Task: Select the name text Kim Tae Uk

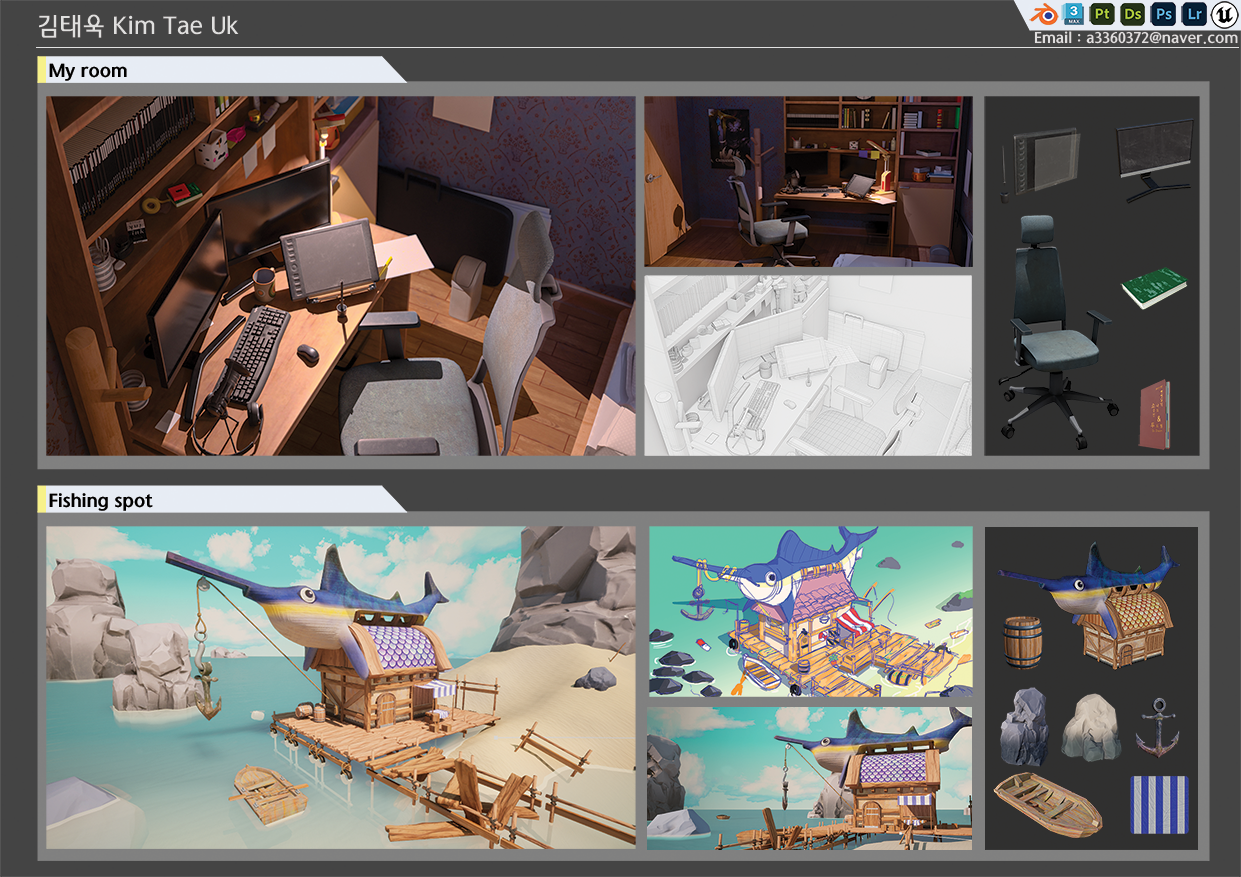Action: (x=175, y=26)
